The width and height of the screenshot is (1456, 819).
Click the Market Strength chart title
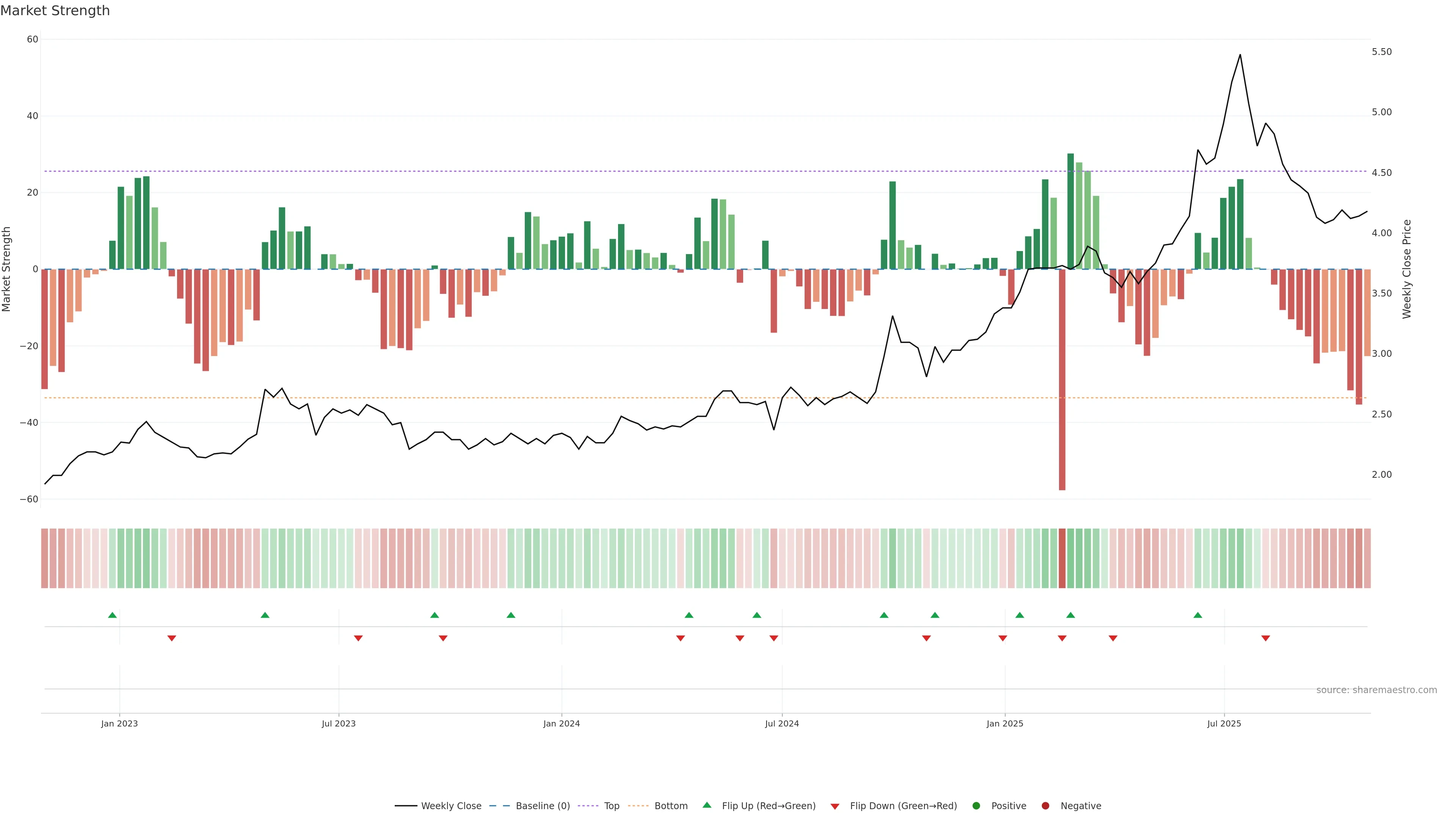(55, 11)
